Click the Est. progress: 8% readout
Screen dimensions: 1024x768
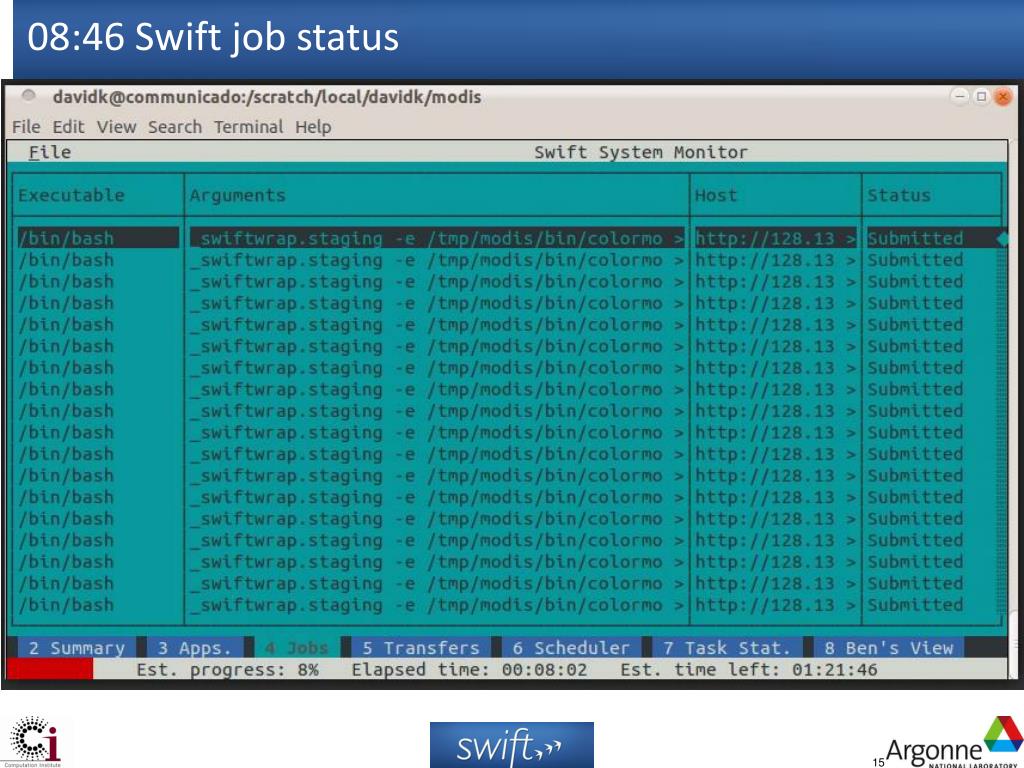pos(227,669)
